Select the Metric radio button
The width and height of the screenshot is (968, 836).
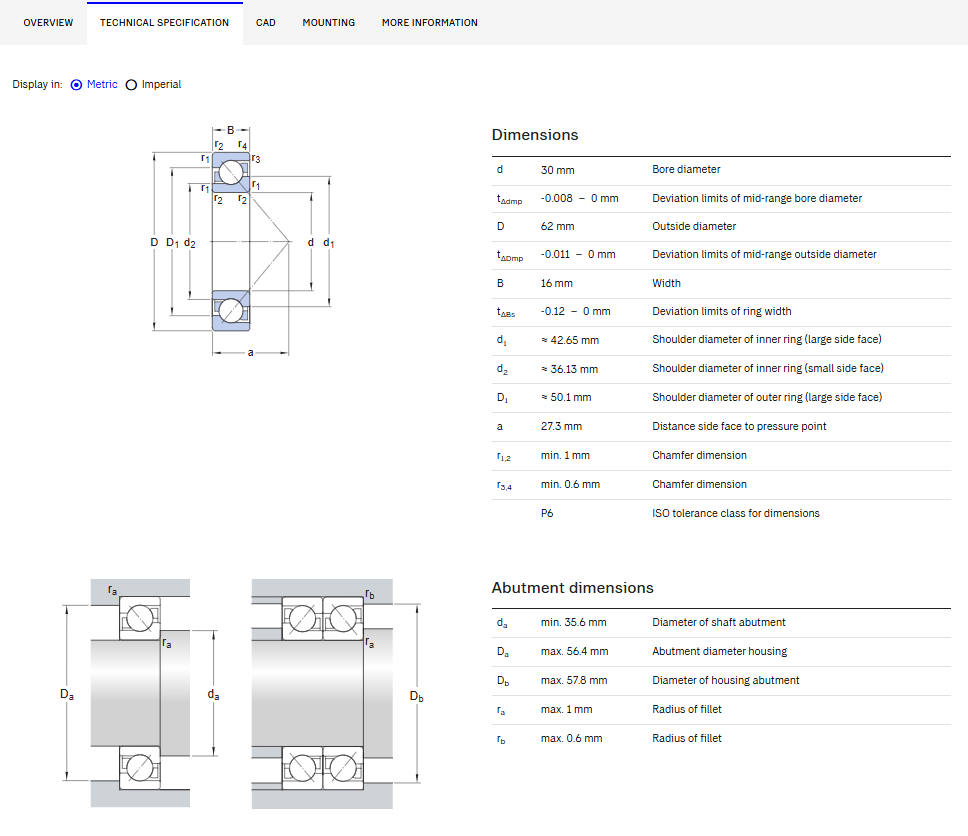click(x=77, y=85)
